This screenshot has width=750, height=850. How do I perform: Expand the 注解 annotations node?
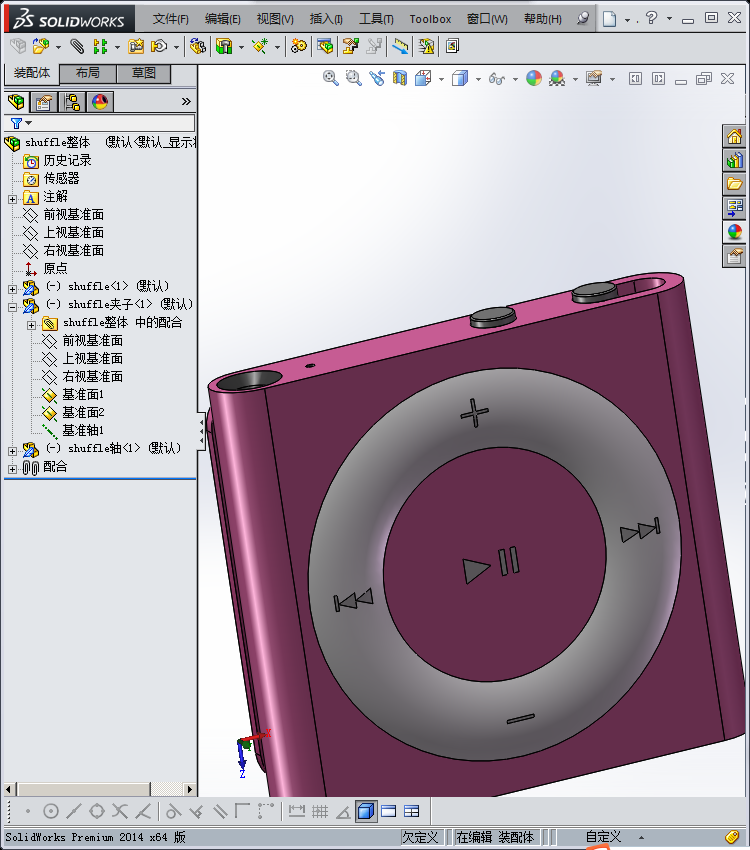(12, 199)
